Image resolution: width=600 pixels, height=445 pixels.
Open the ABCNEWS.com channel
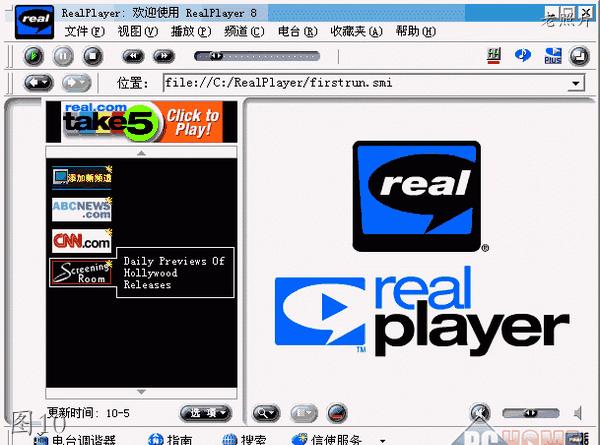[x=82, y=210]
